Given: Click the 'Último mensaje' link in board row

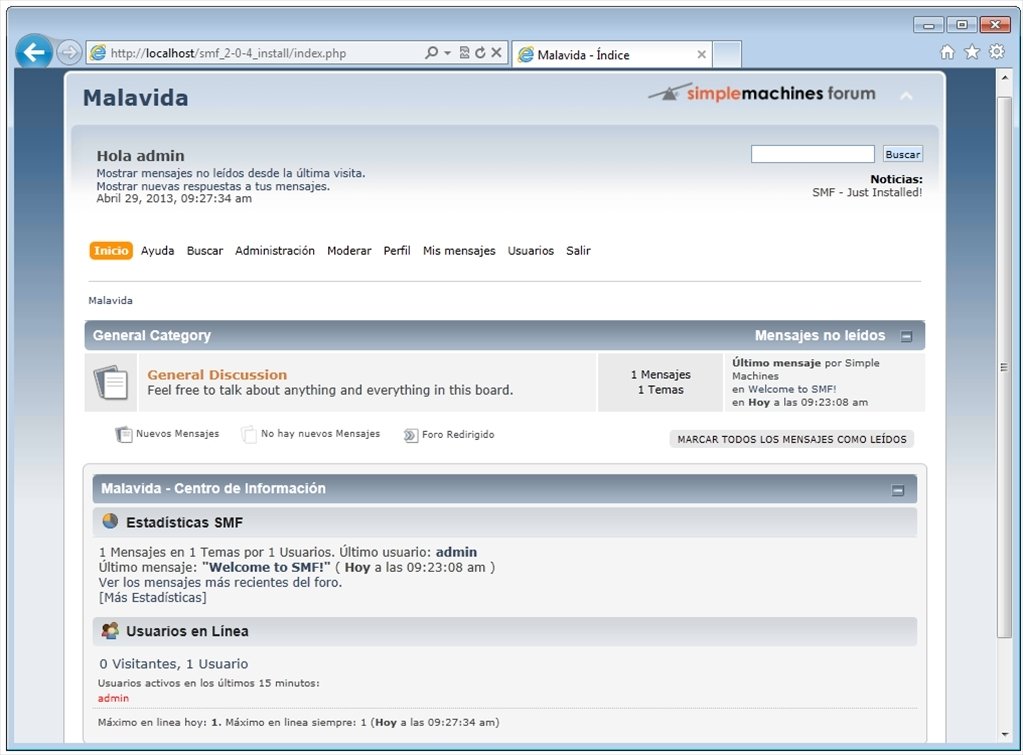Looking at the screenshot, I should tap(776, 363).
